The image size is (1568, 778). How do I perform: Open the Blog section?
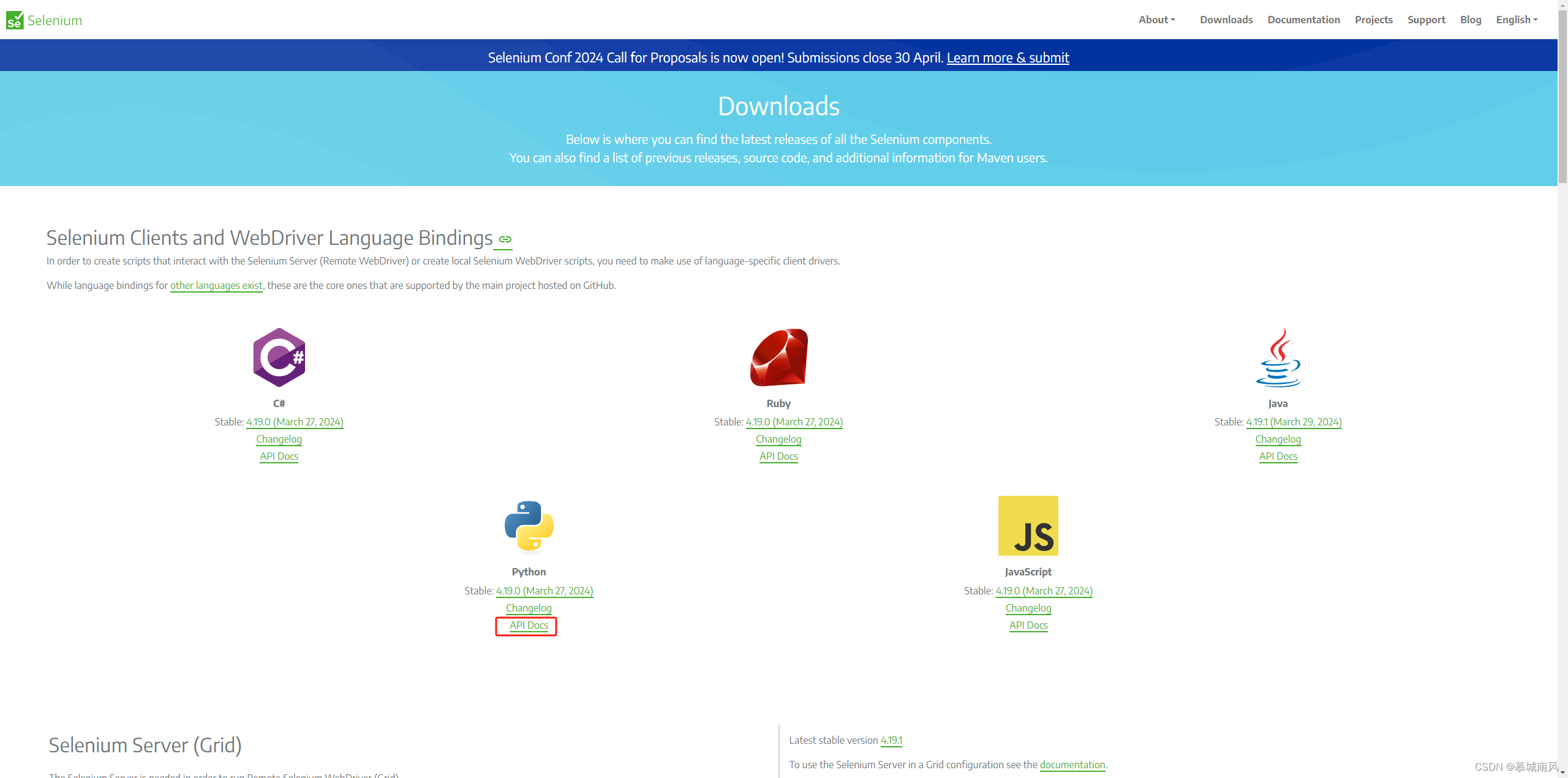pyautogui.click(x=1471, y=19)
